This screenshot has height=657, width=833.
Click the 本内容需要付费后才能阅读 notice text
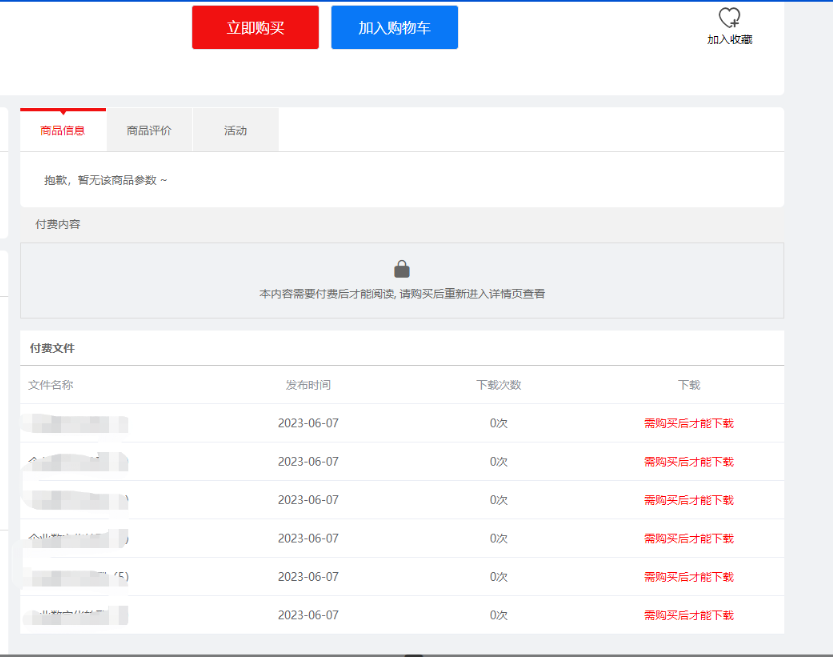[x=402, y=294]
